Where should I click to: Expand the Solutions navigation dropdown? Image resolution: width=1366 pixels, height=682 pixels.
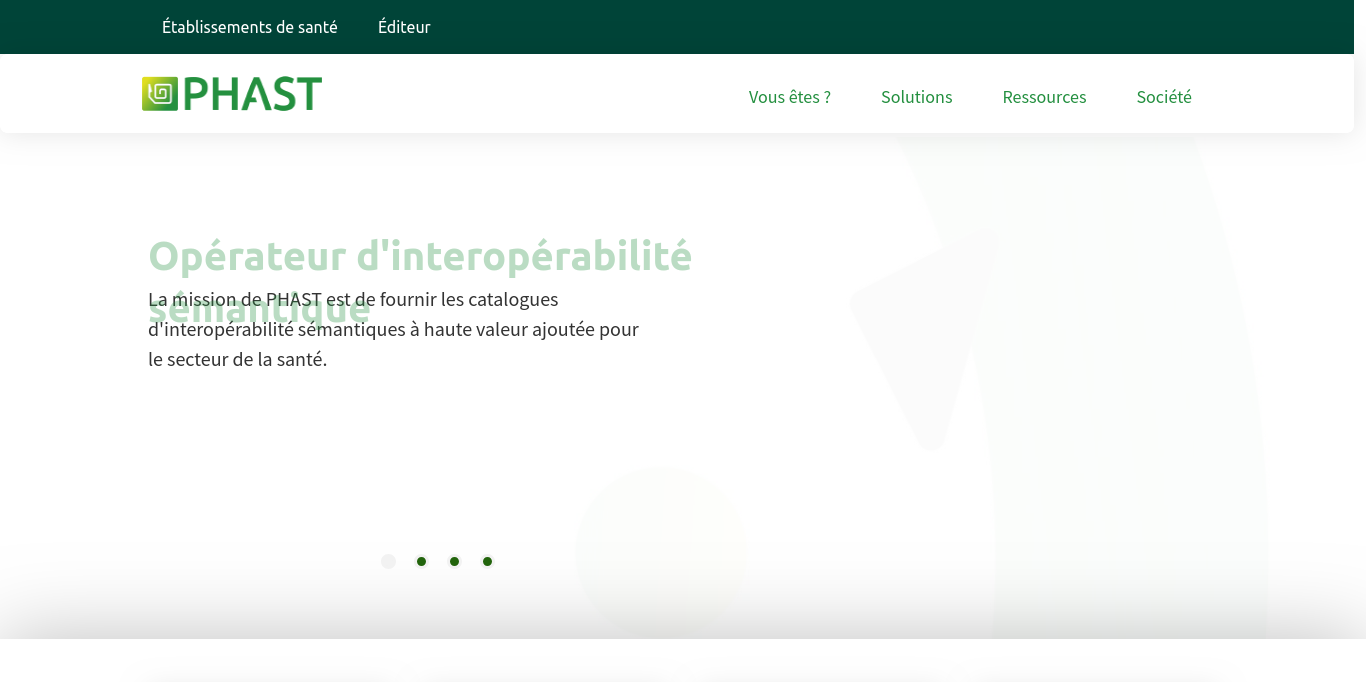pos(916,96)
